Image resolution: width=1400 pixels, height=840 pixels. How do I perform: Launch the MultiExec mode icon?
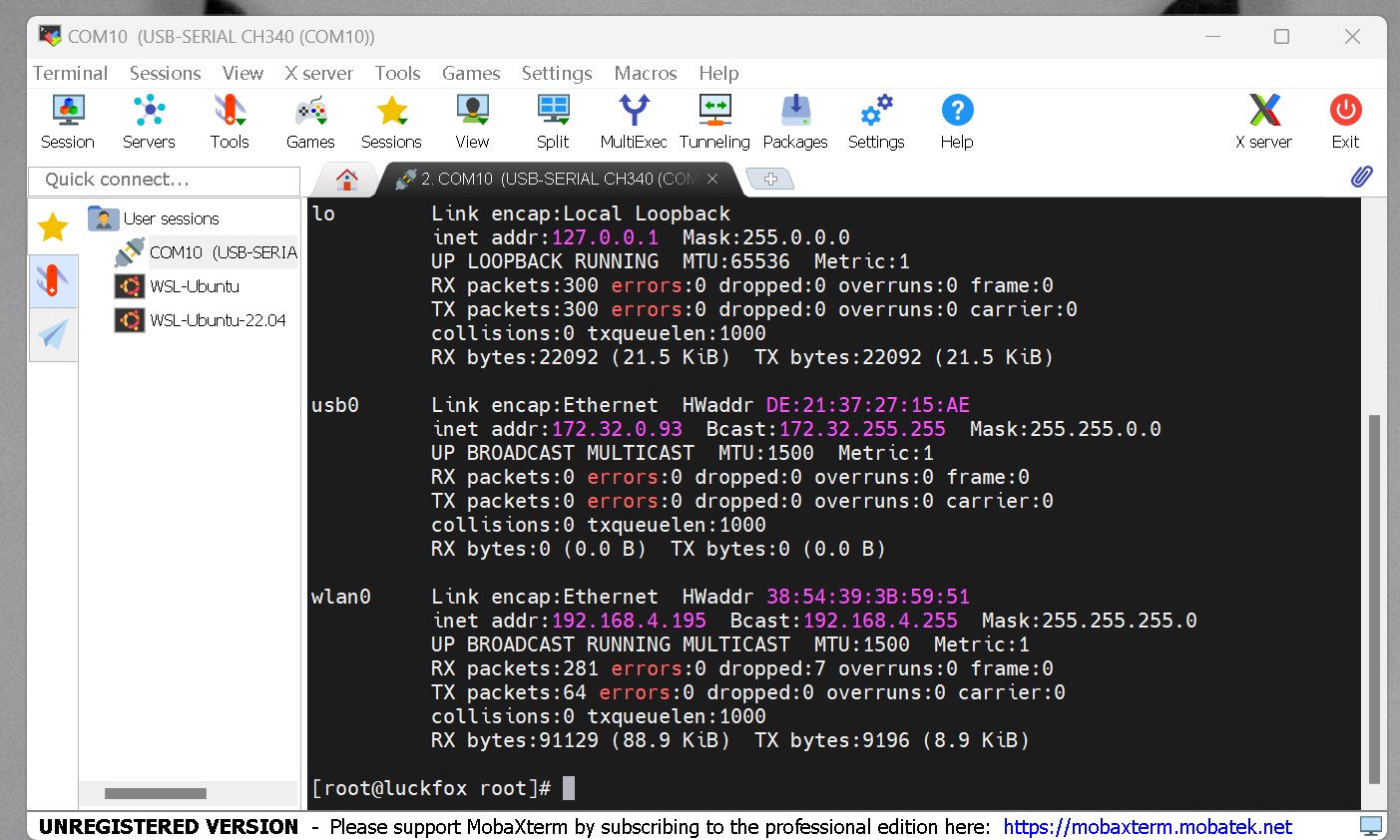pyautogui.click(x=634, y=122)
